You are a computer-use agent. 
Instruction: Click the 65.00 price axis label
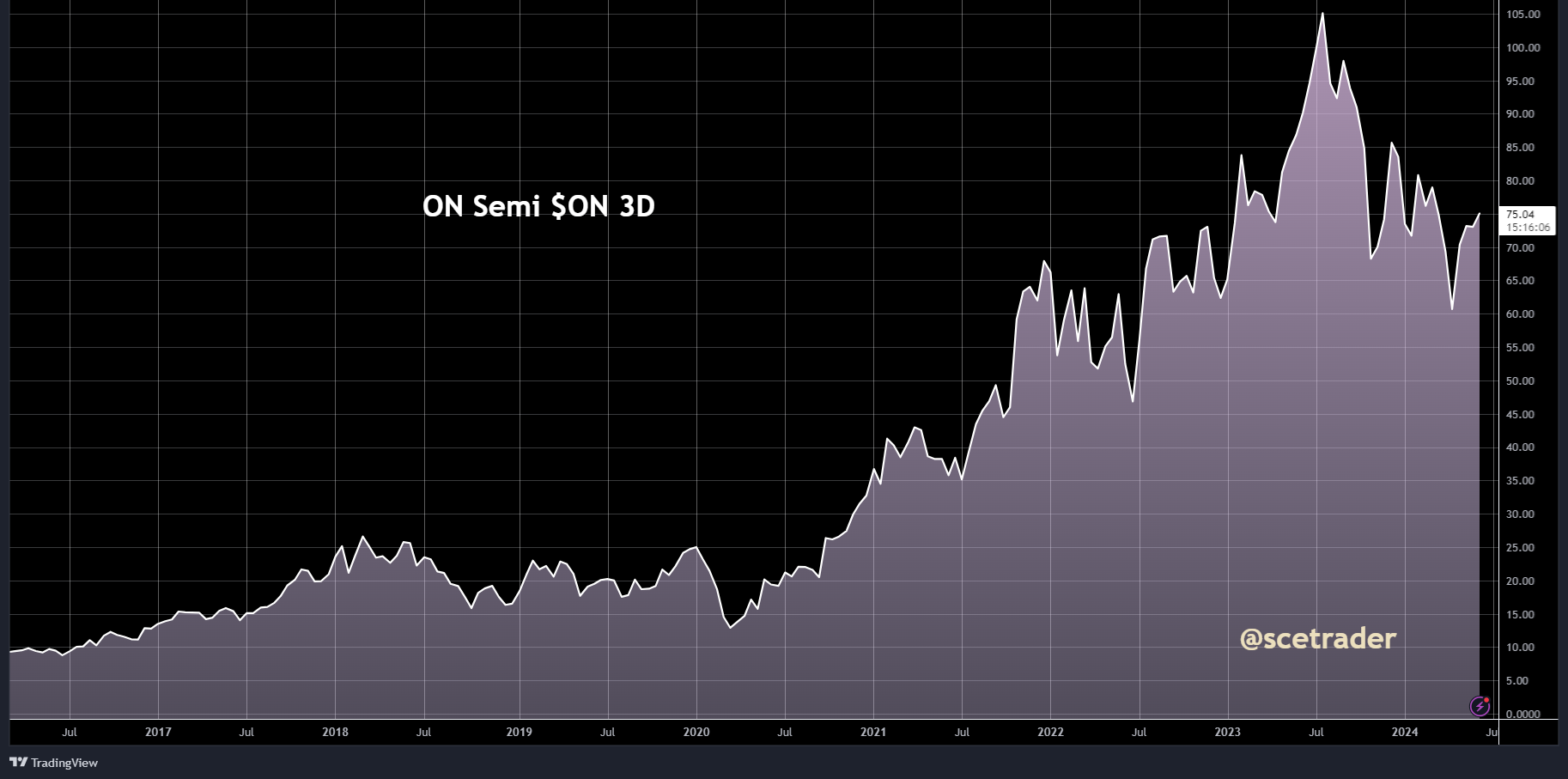[1521, 281]
